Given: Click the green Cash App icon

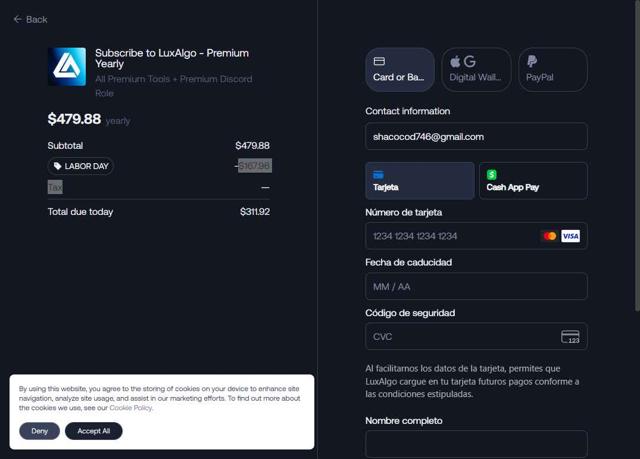Looking at the screenshot, I should pos(491,175).
